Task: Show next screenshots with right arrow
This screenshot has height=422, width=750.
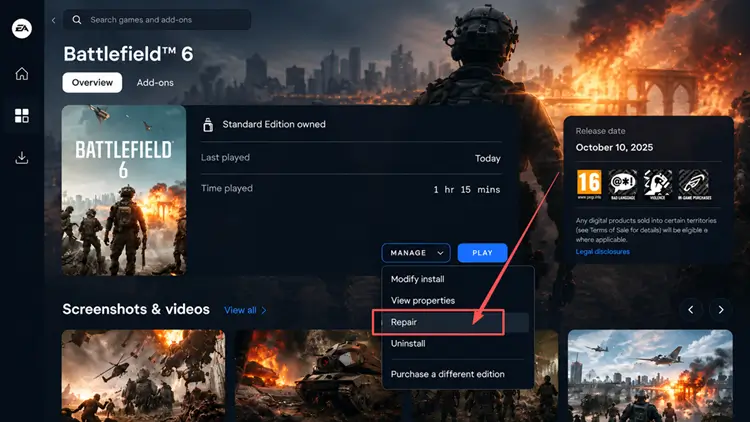Action: click(721, 310)
